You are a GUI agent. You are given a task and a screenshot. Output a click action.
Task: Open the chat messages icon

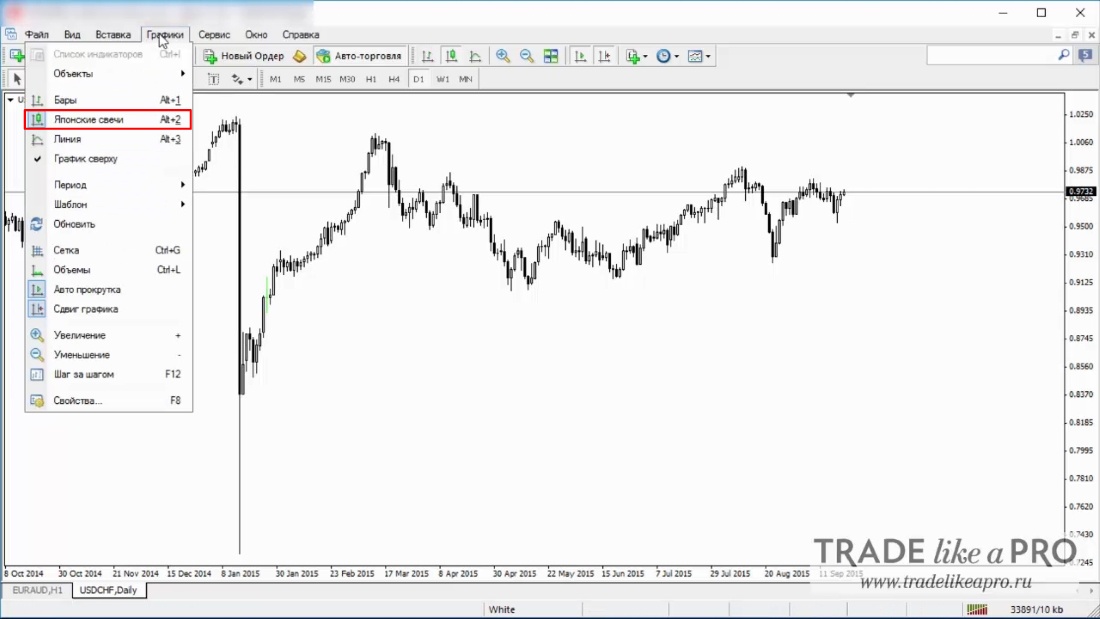pyautogui.click(x=1085, y=55)
